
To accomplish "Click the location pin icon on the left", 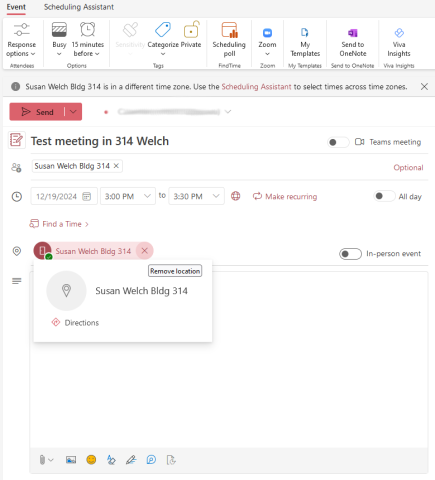I will [17, 251].
